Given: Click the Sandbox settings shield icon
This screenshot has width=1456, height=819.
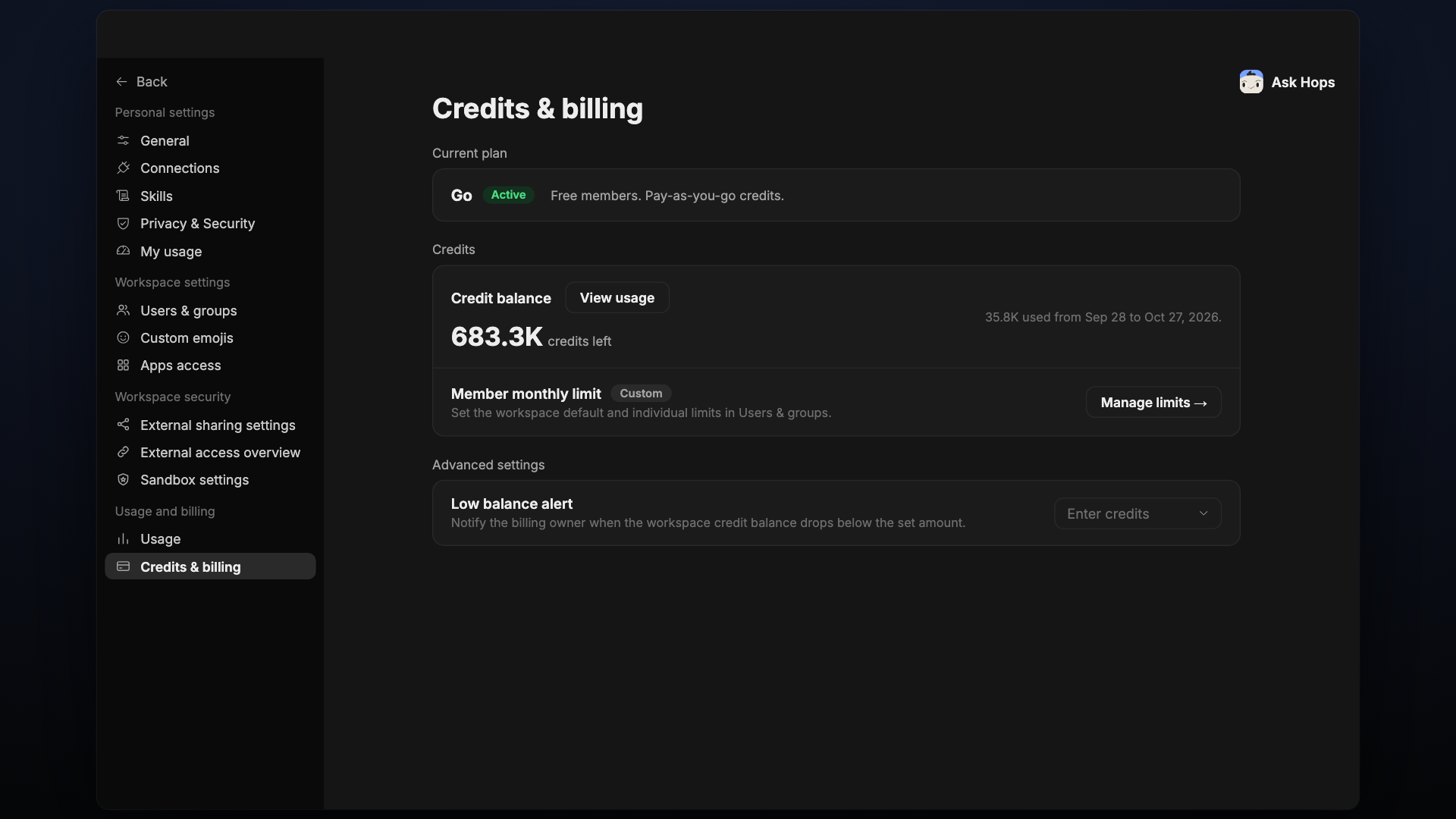Looking at the screenshot, I should point(123,479).
